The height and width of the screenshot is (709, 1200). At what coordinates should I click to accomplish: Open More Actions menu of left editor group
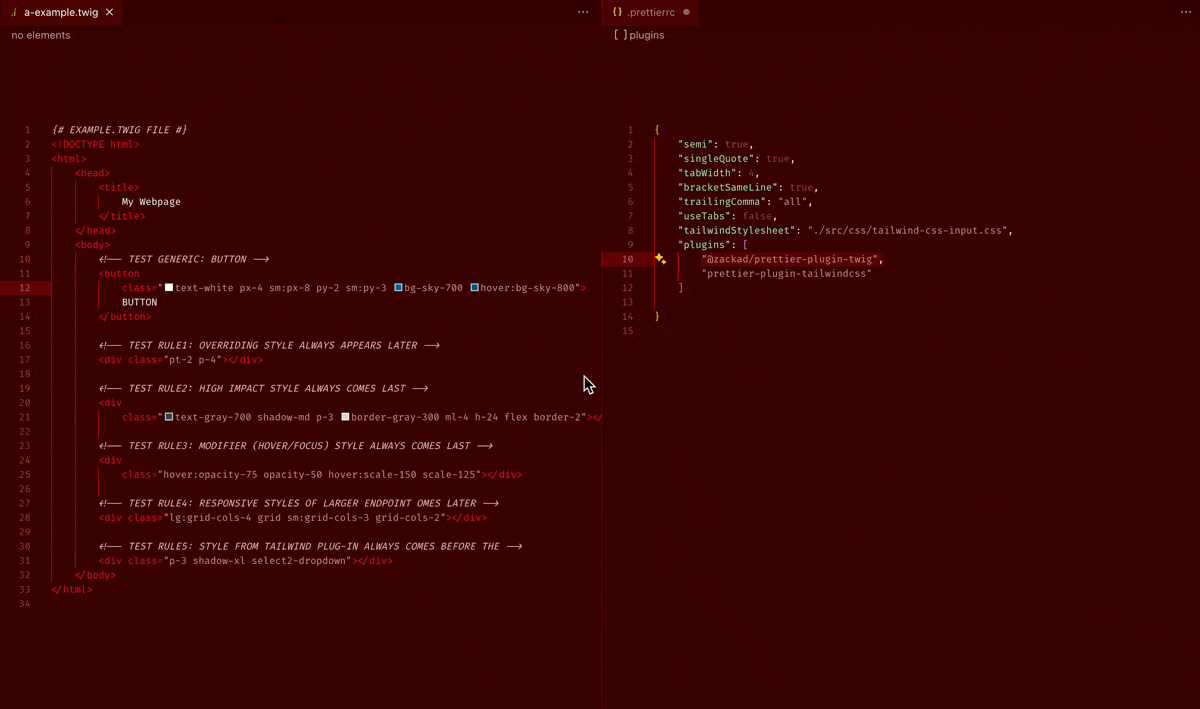583,12
